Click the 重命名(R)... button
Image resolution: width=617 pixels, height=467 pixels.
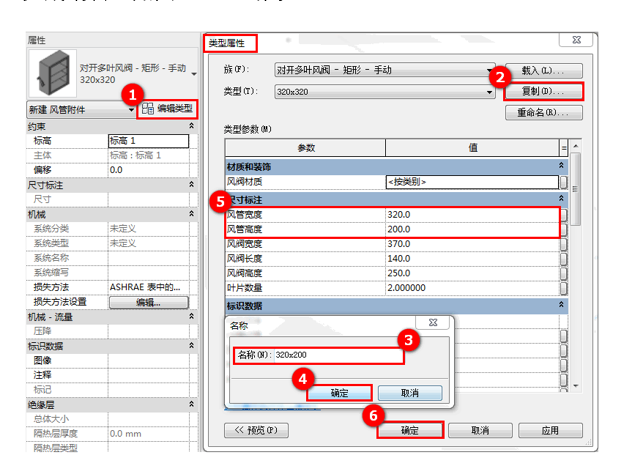(x=543, y=113)
